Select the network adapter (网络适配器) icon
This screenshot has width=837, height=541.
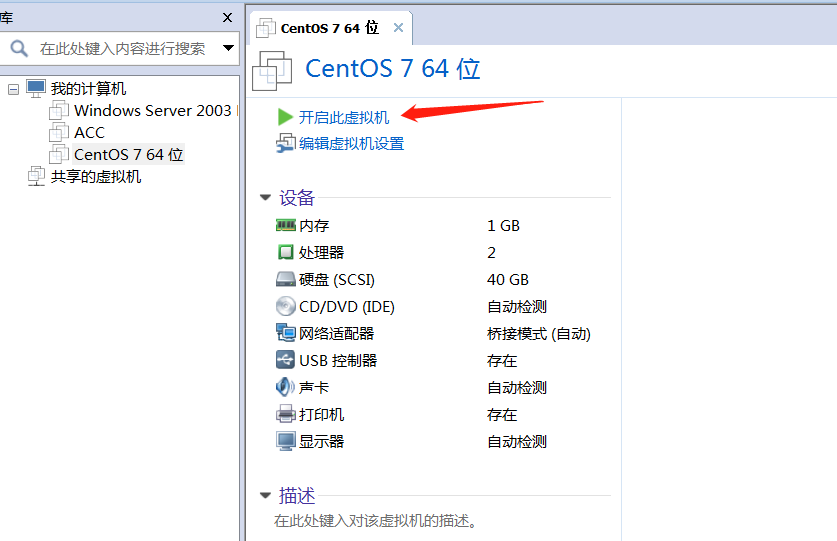(x=286, y=333)
